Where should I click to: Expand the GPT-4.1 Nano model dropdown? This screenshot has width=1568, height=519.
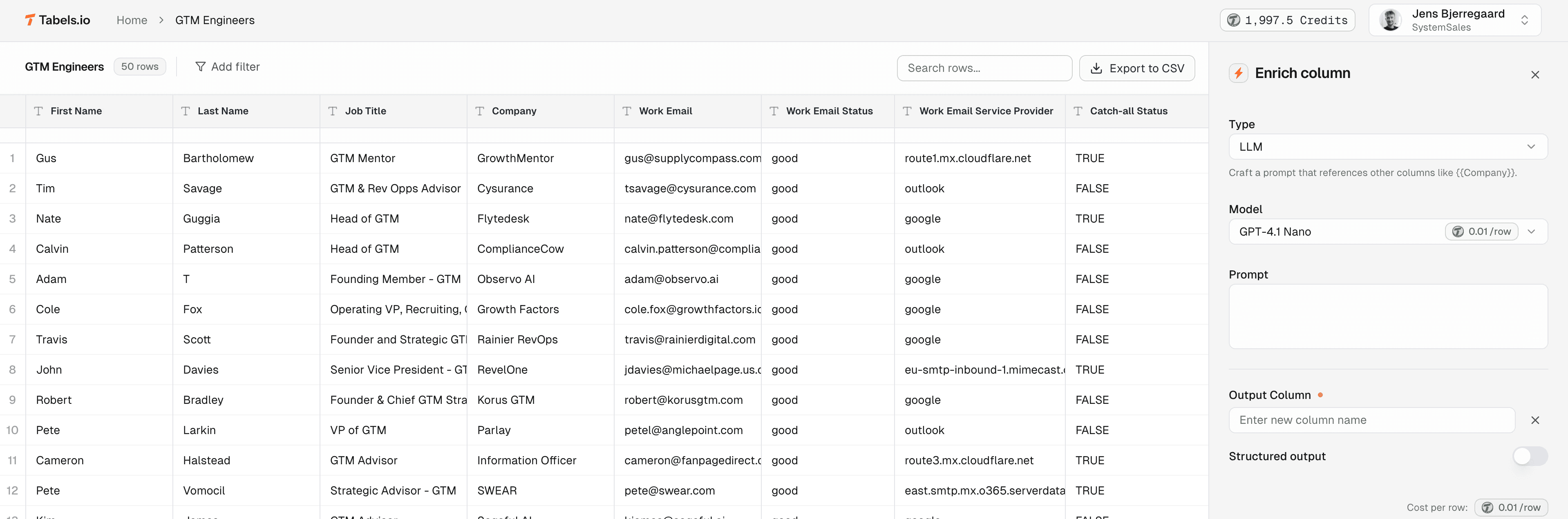click(1531, 232)
